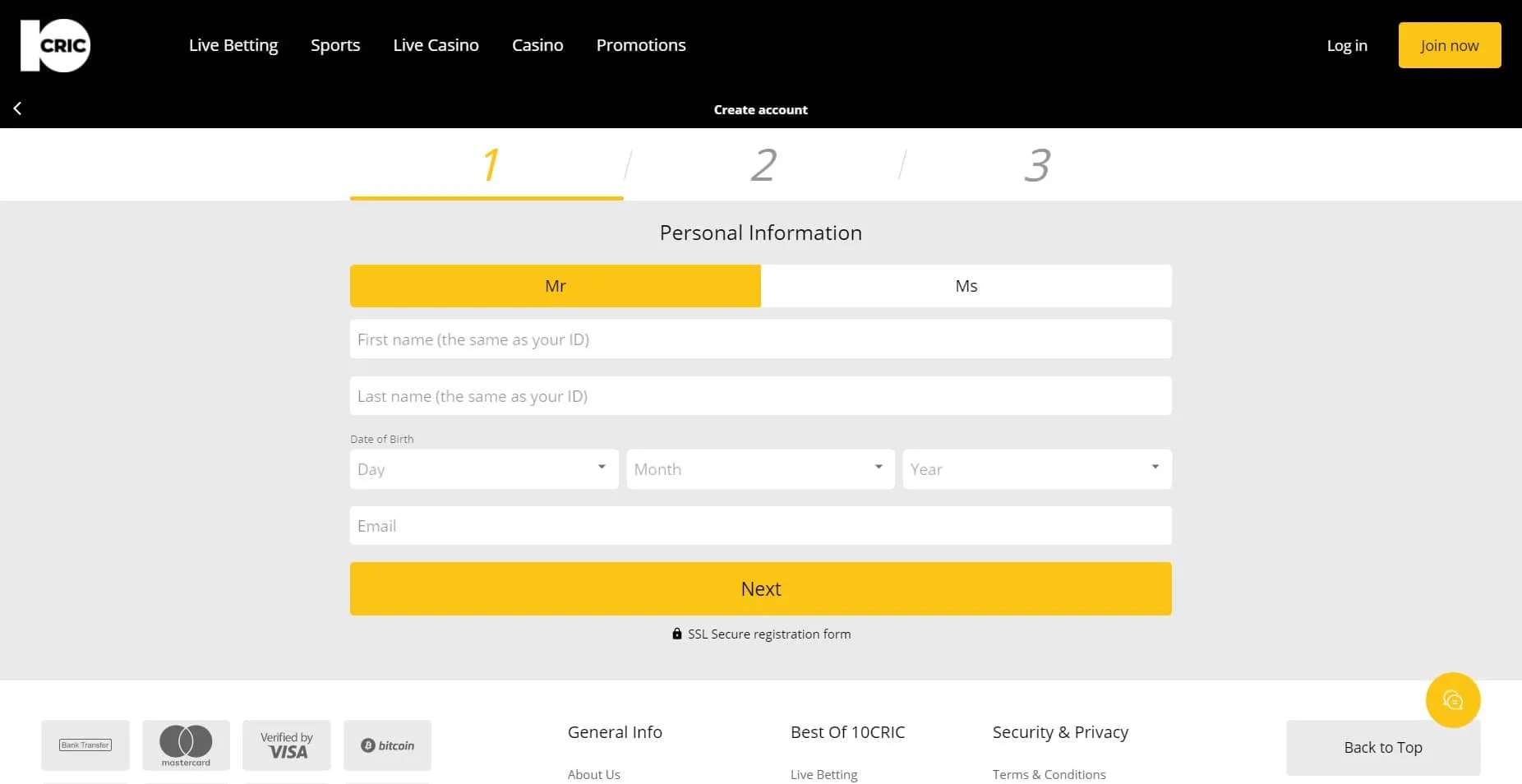
Task: Open the Live Betting menu item
Action: tap(233, 45)
